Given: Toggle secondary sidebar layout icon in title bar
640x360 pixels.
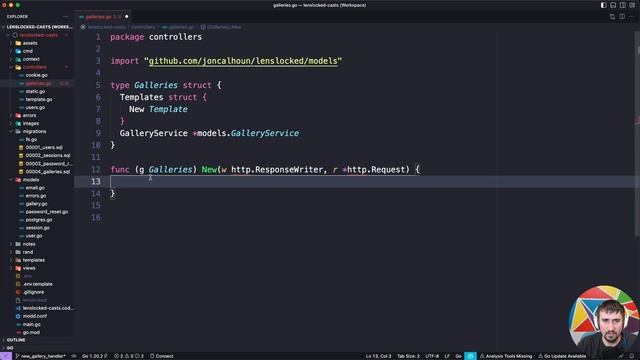Looking at the screenshot, I should click(x=622, y=5).
